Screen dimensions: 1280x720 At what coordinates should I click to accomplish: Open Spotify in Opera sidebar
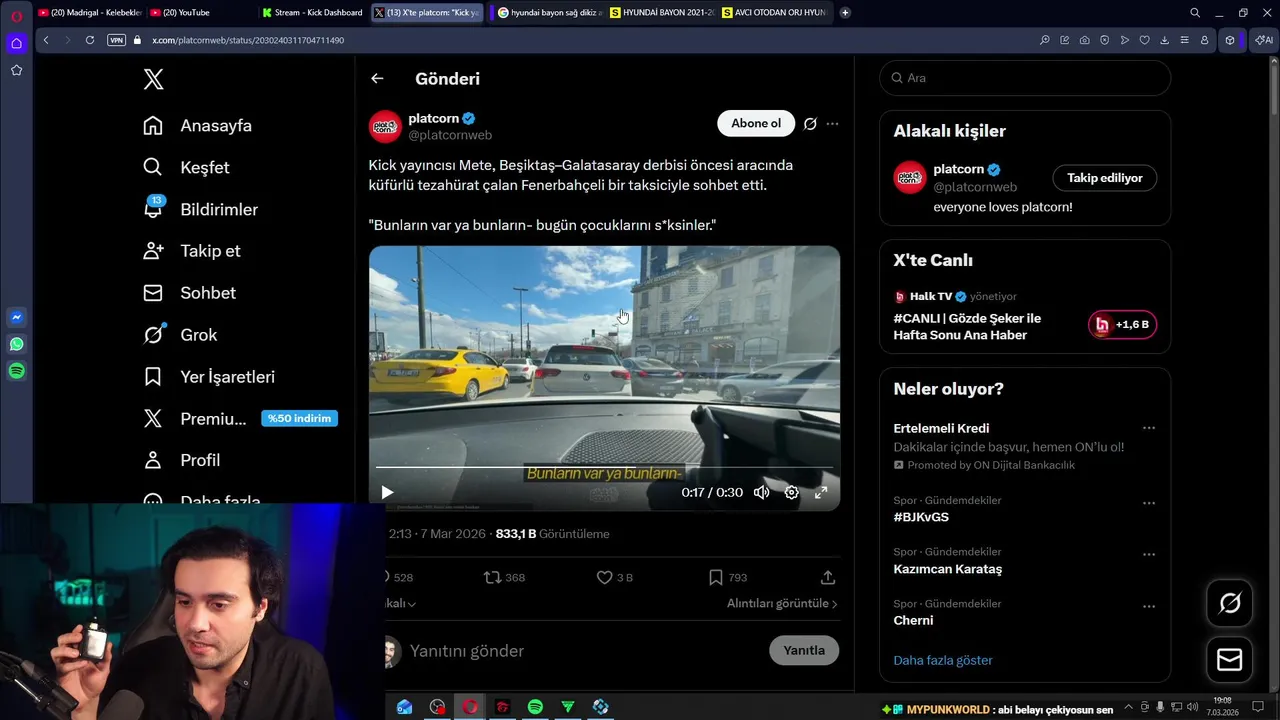[x=16, y=371]
